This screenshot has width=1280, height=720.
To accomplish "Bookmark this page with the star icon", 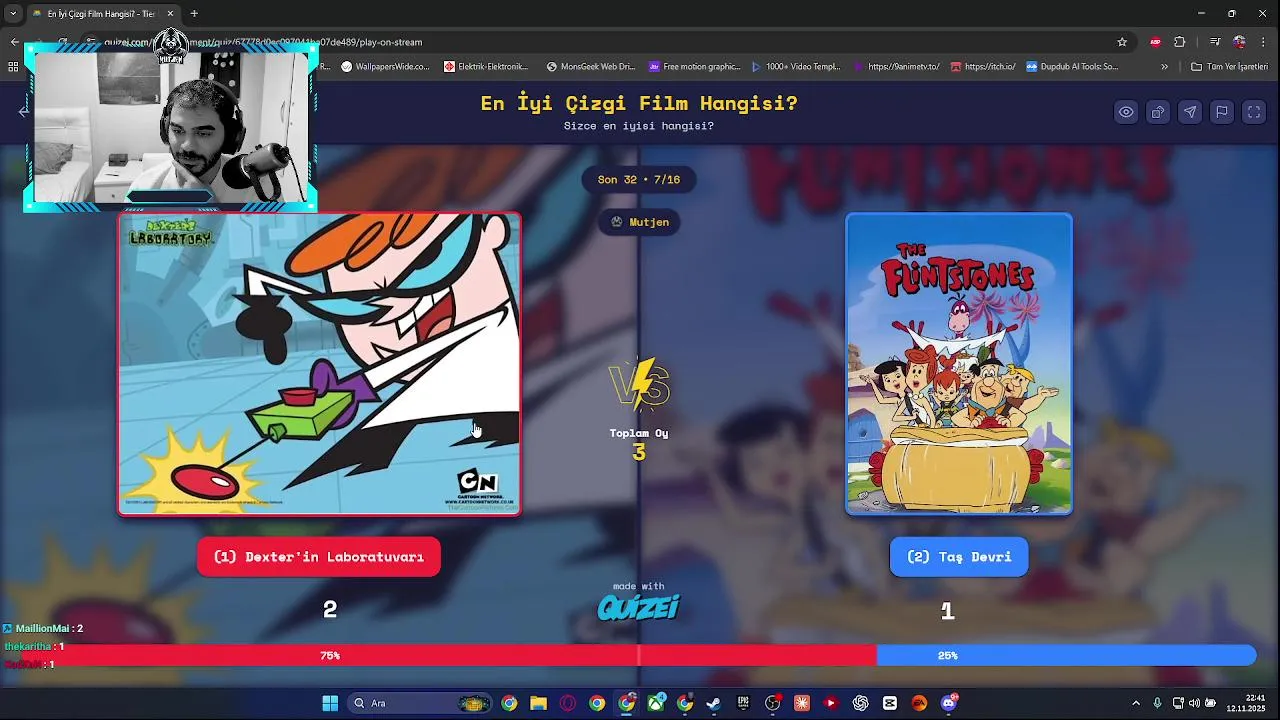I will [1122, 42].
